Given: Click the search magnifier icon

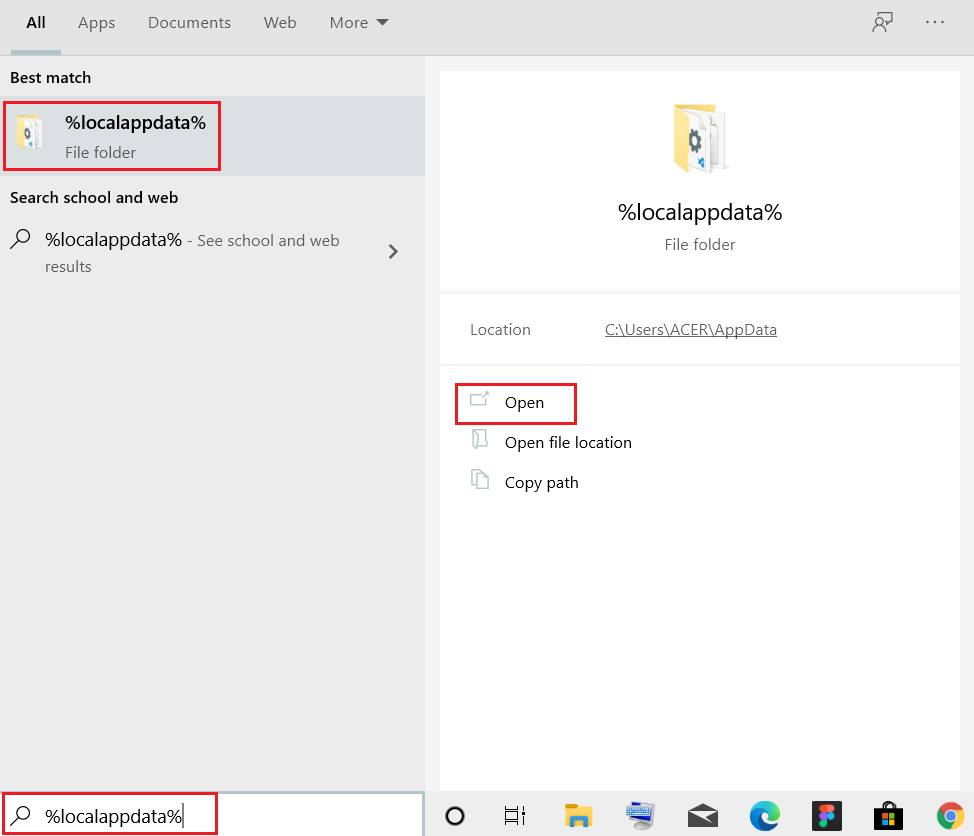Looking at the screenshot, I should 21,816.
